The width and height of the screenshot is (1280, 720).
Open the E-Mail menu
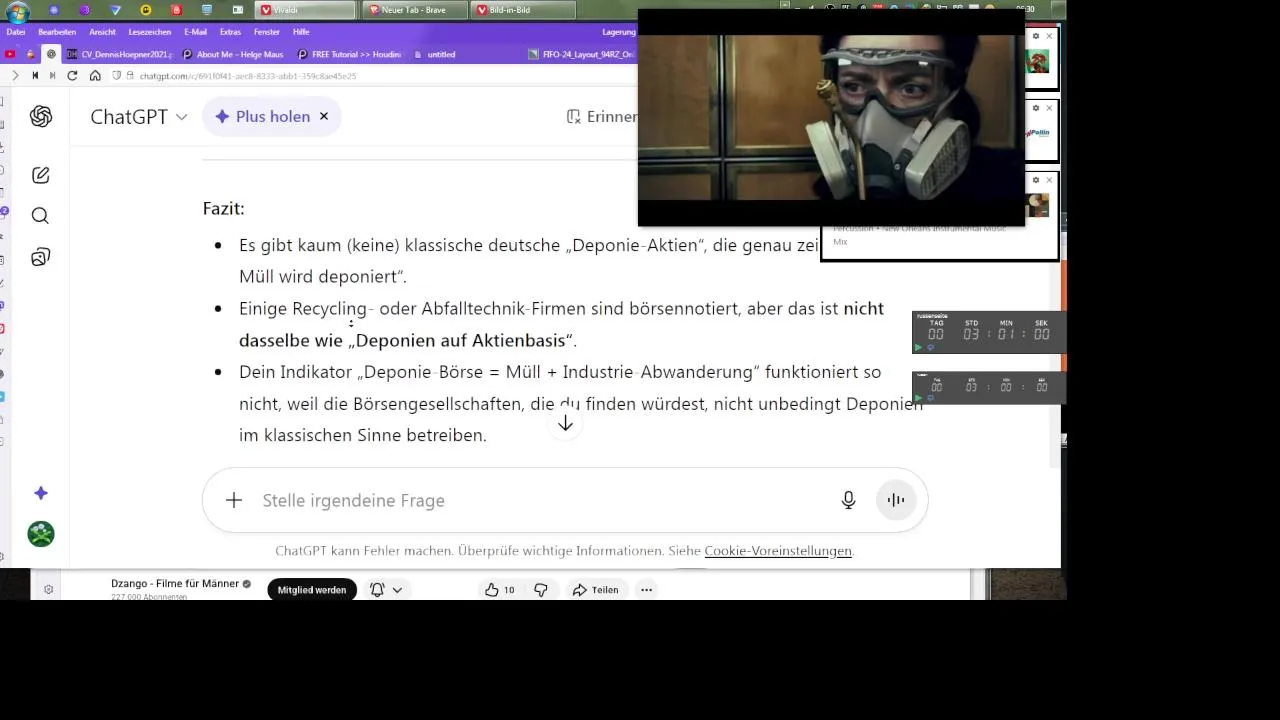pyautogui.click(x=195, y=32)
